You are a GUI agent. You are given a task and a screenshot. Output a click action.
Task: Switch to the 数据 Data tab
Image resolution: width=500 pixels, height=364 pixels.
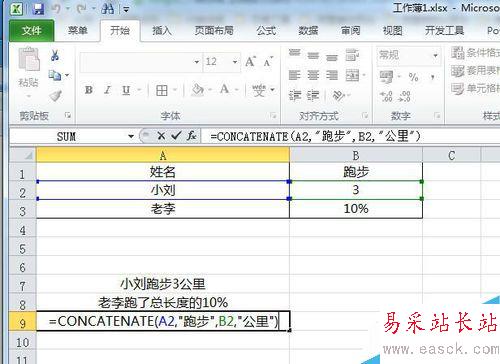(x=308, y=31)
